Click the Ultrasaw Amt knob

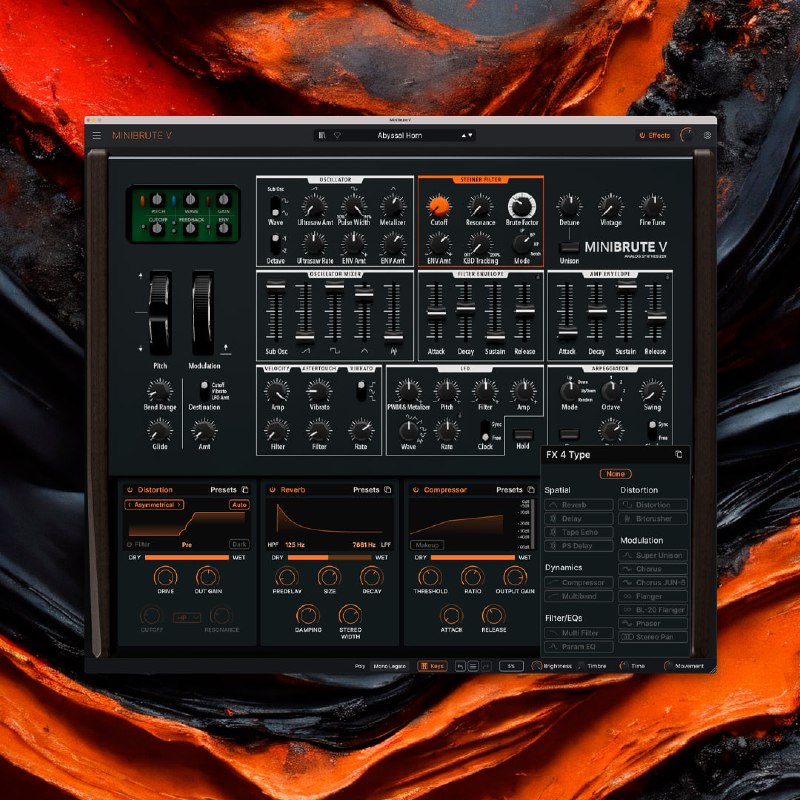(x=314, y=206)
